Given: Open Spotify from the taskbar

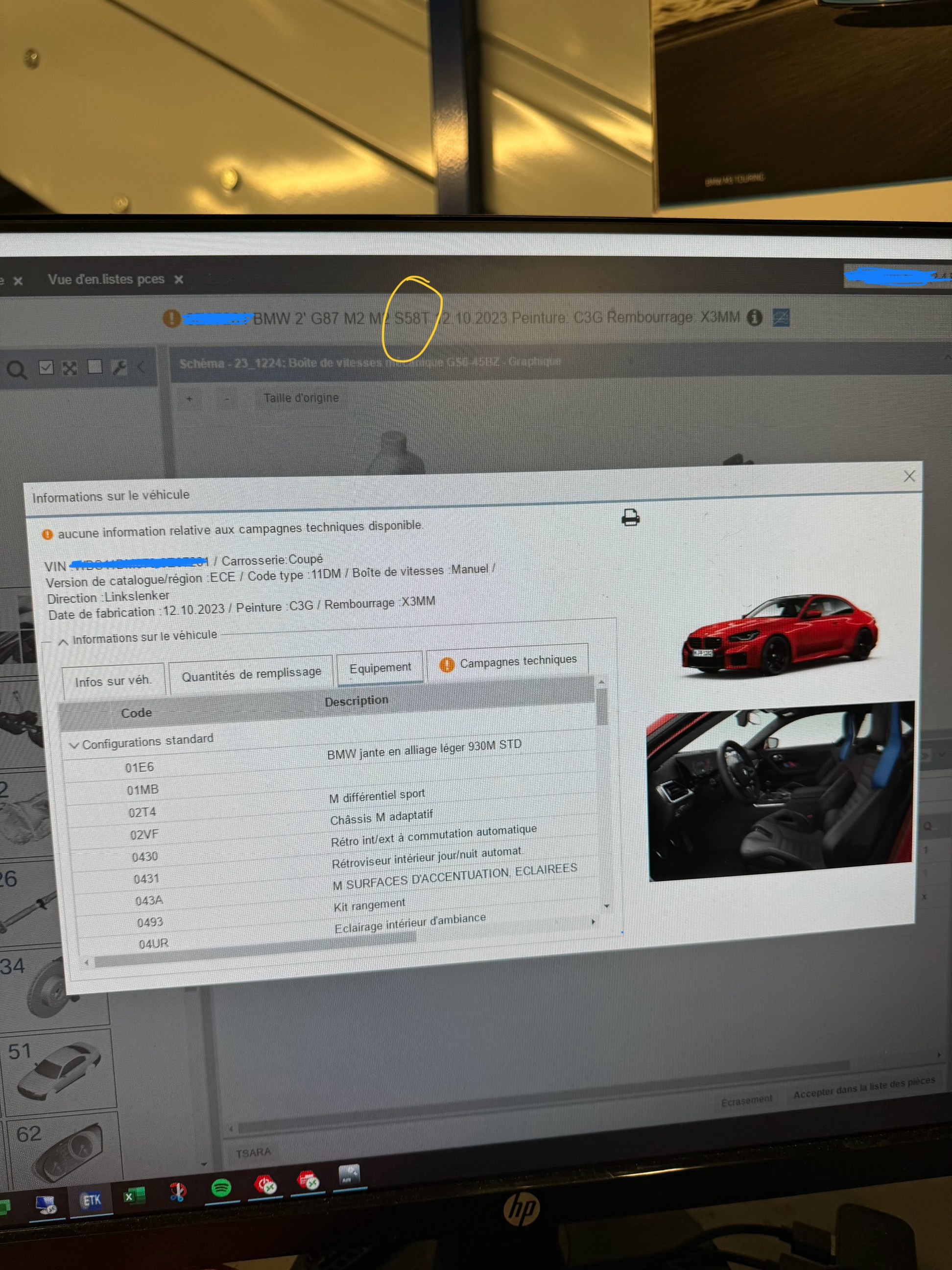Looking at the screenshot, I should click(x=221, y=1188).
